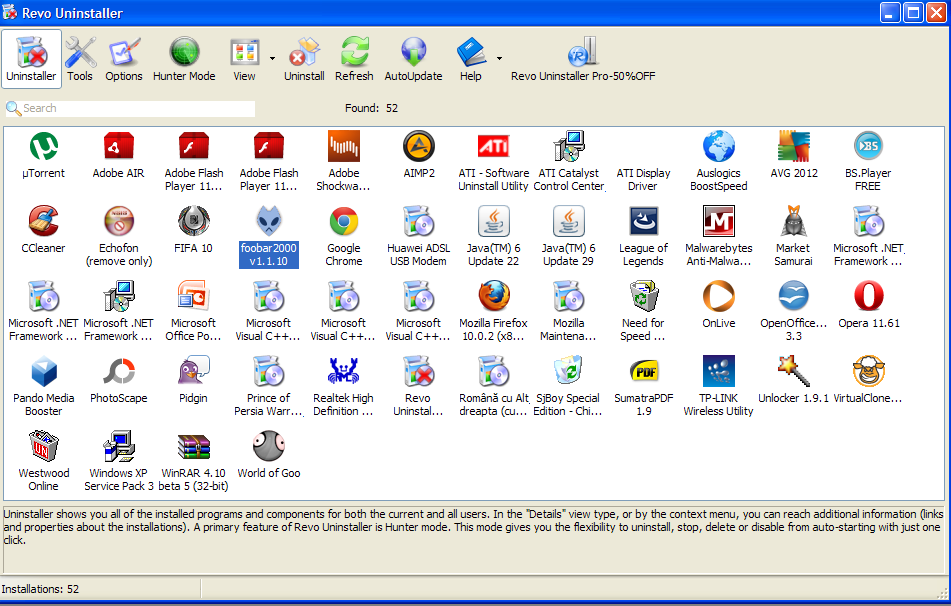Select ATI Display Driver entry
Screen dimensions: 951x606
(x=644, y=179)
